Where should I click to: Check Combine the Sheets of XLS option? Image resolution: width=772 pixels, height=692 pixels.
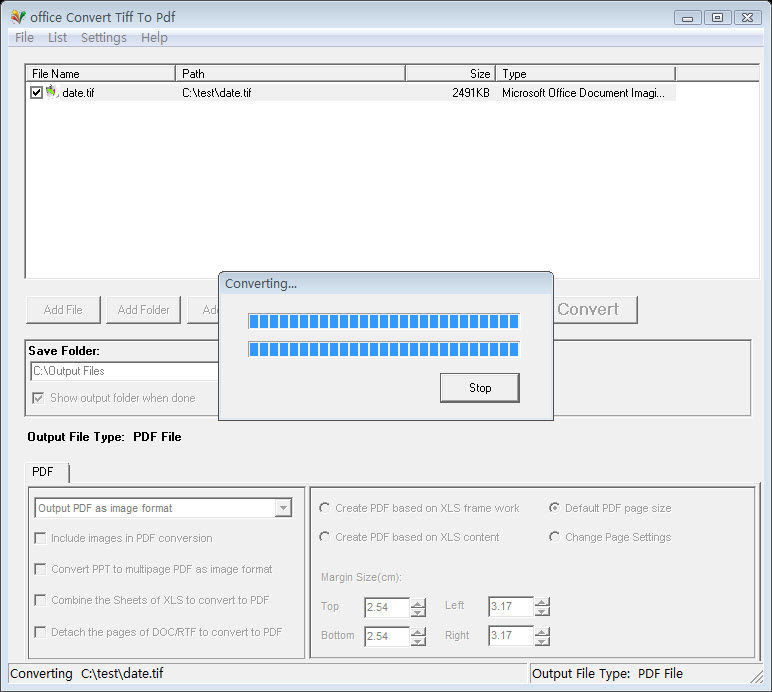[40, 600]
